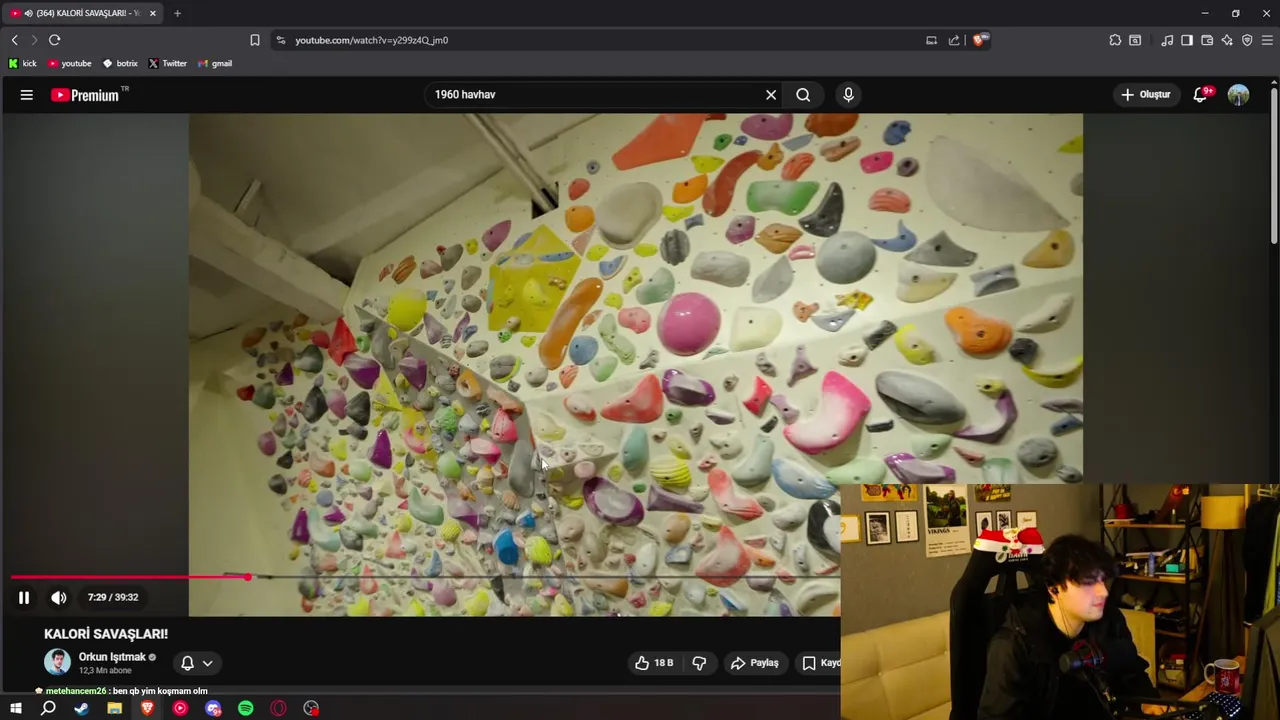Share the page with the share icon

[x=954, y=40]
